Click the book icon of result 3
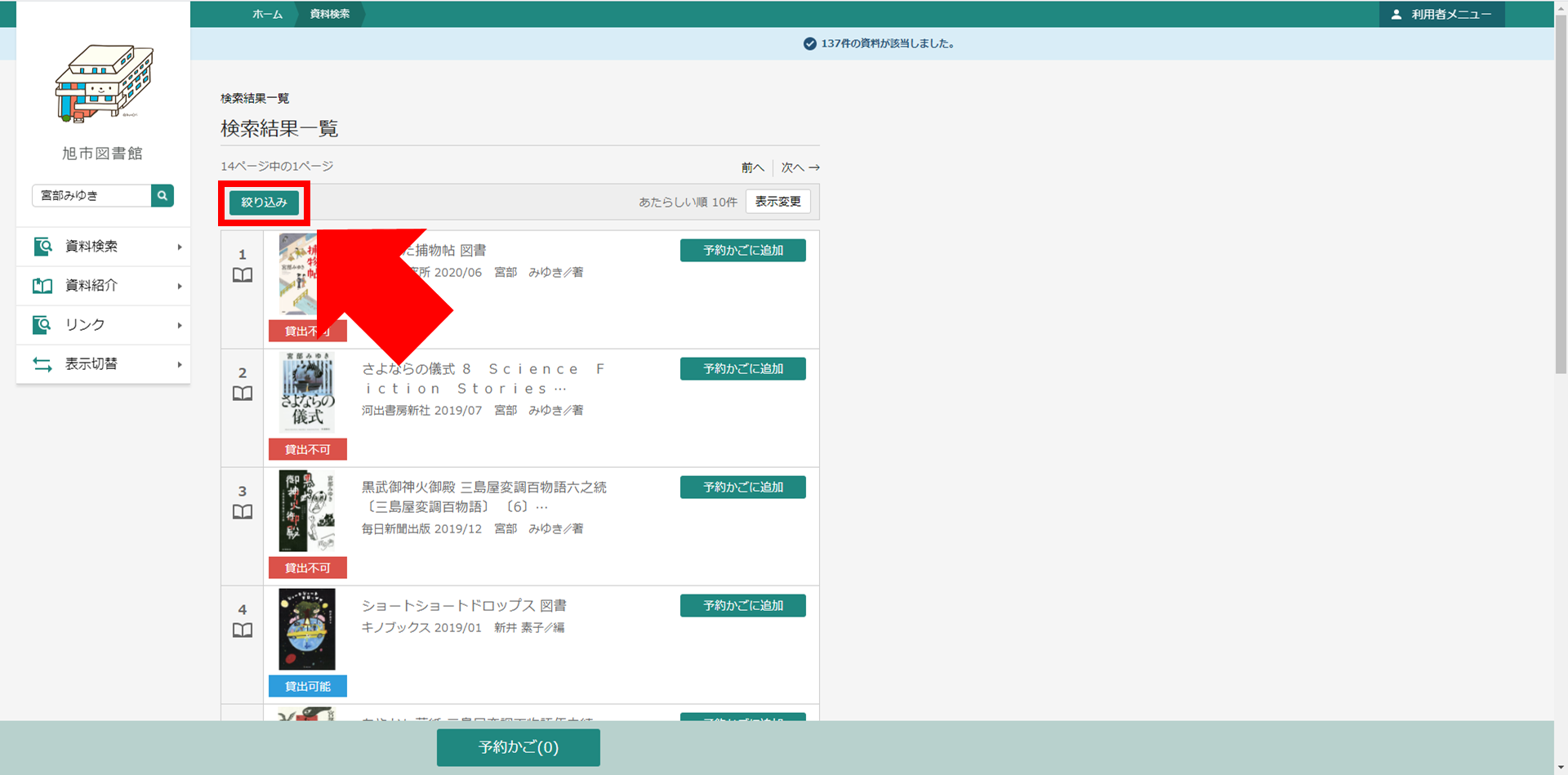 click(243, 512)
